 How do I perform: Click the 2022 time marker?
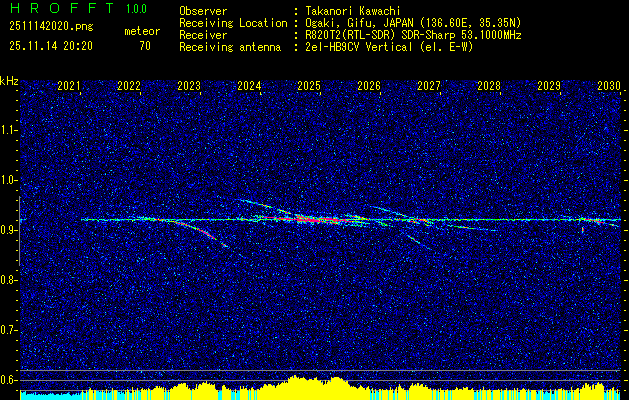point(129,85)
